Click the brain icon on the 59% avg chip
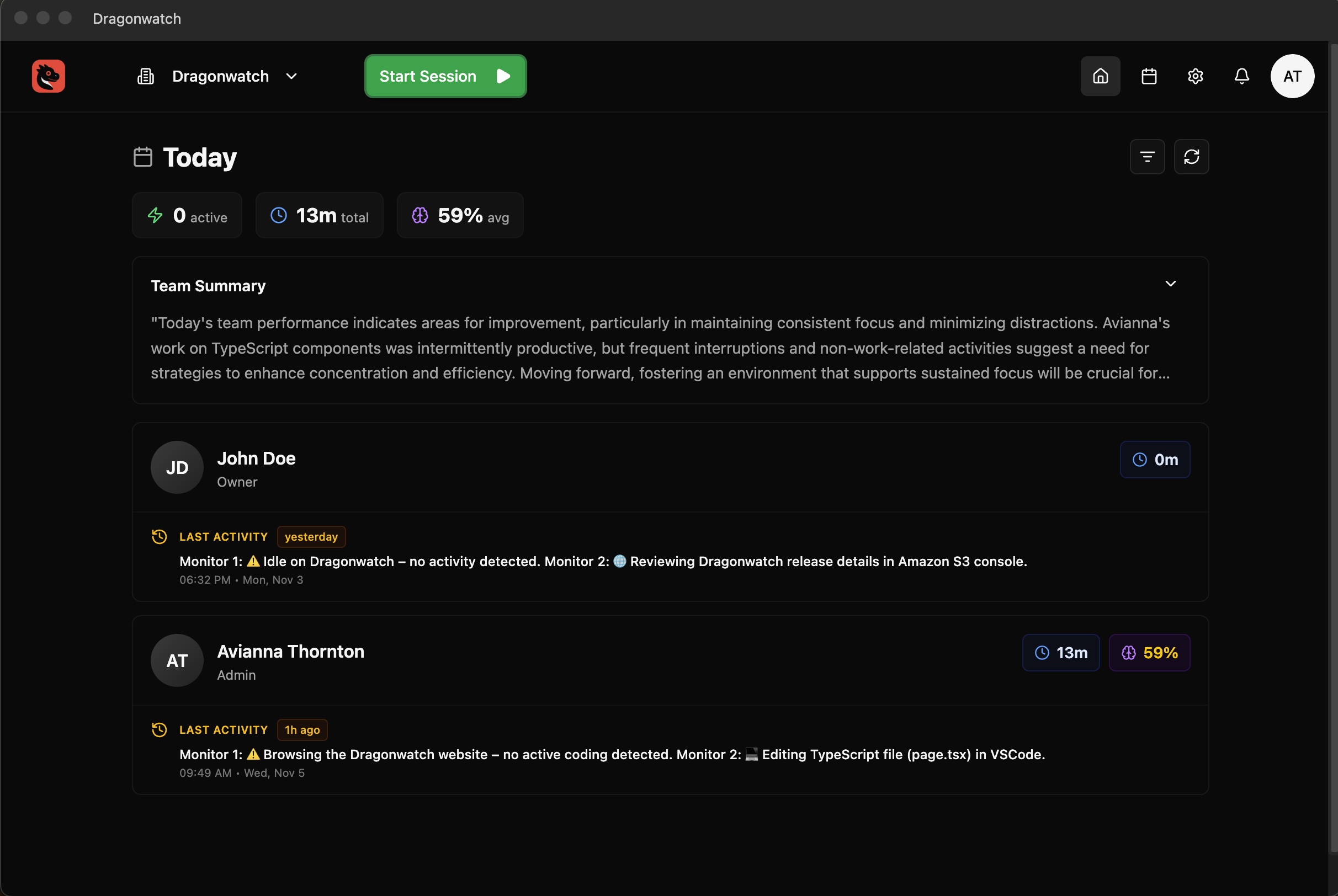 coord(420,215)
